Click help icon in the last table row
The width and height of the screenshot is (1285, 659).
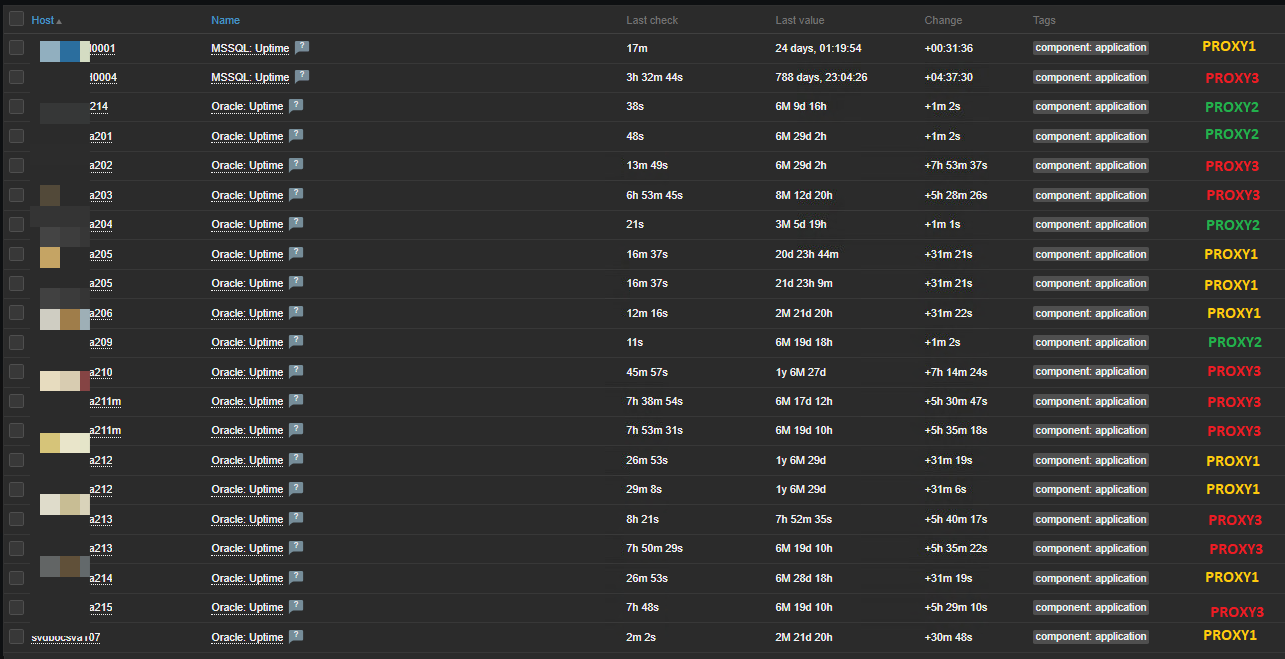pos(296,637)
